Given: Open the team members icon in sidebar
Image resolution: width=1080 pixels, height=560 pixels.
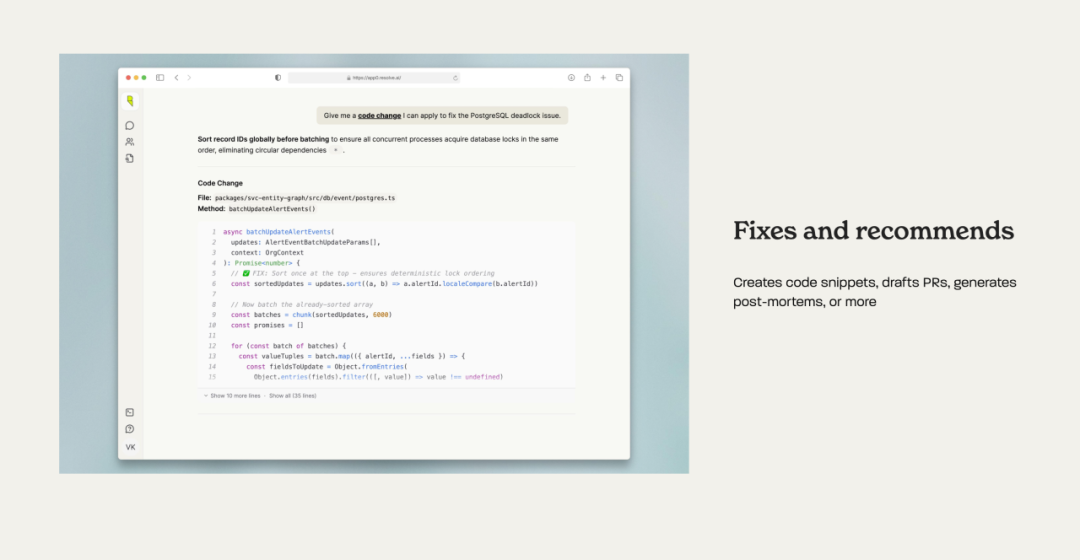Looking at the screenshot, I should coord(130,142).
